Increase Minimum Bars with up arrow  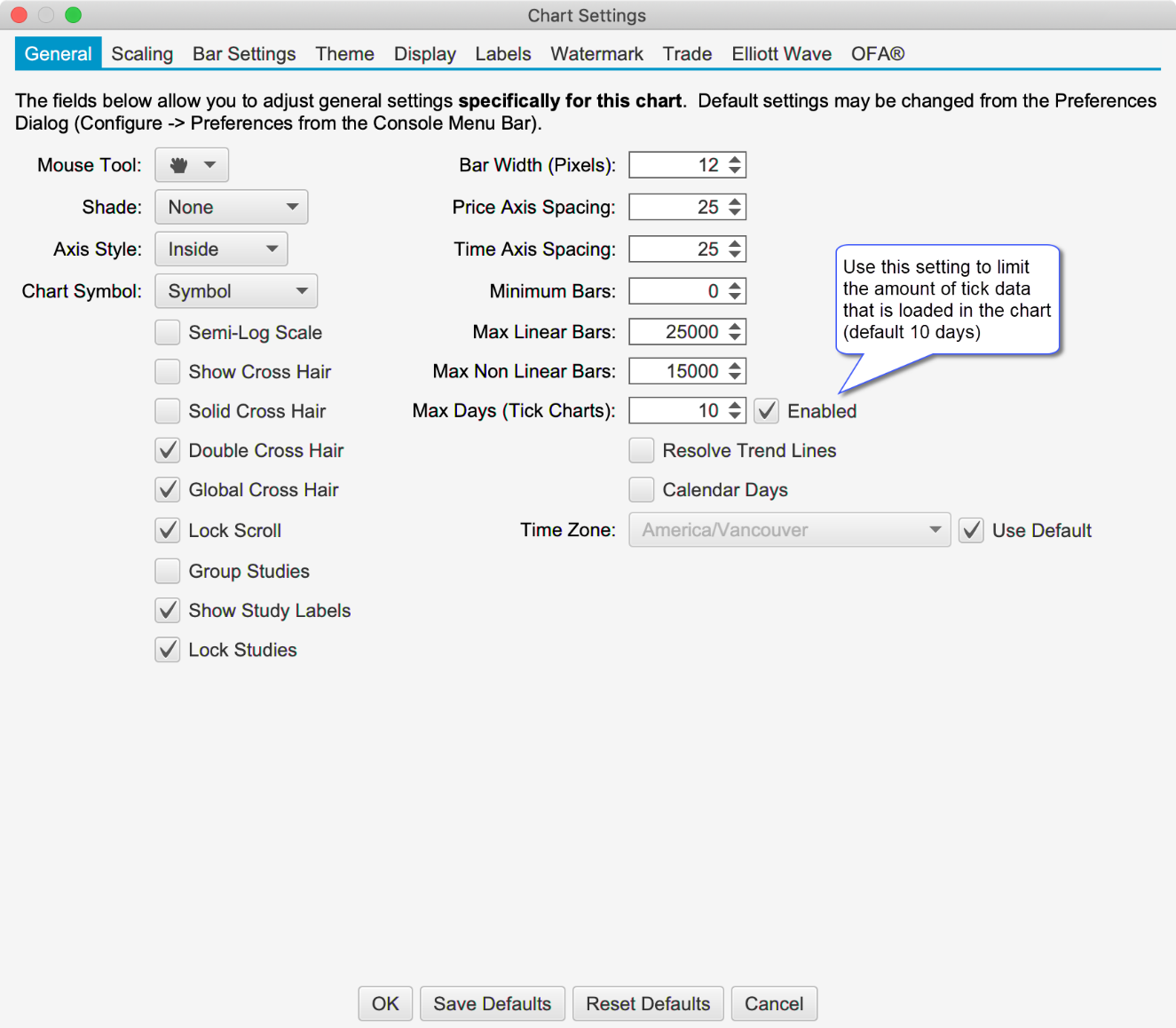735,286
